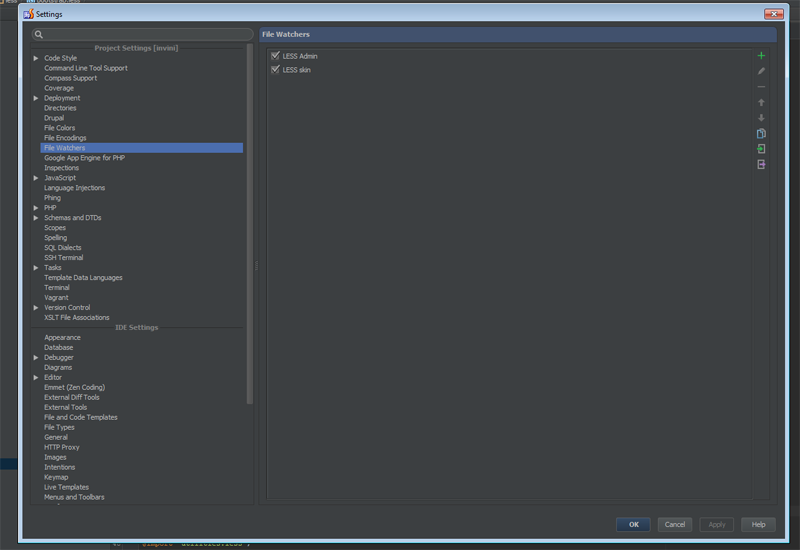Open File Encodings settings

point(65,138)
